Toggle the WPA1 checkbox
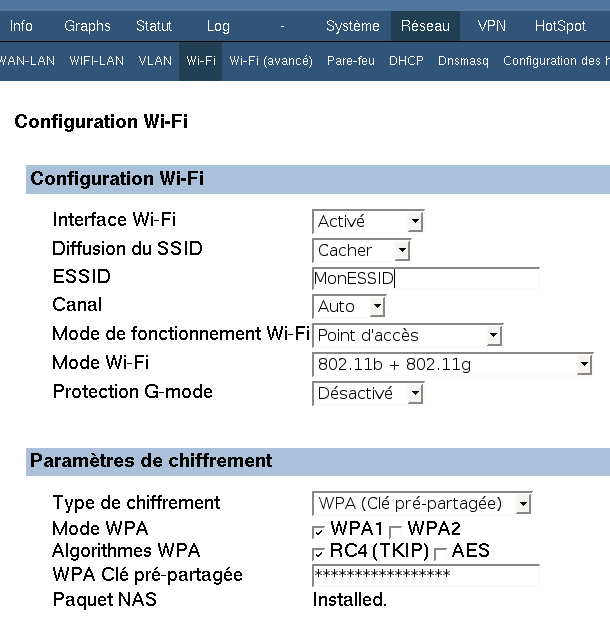Viewport: 610px width, 633px height. point(318,532)
